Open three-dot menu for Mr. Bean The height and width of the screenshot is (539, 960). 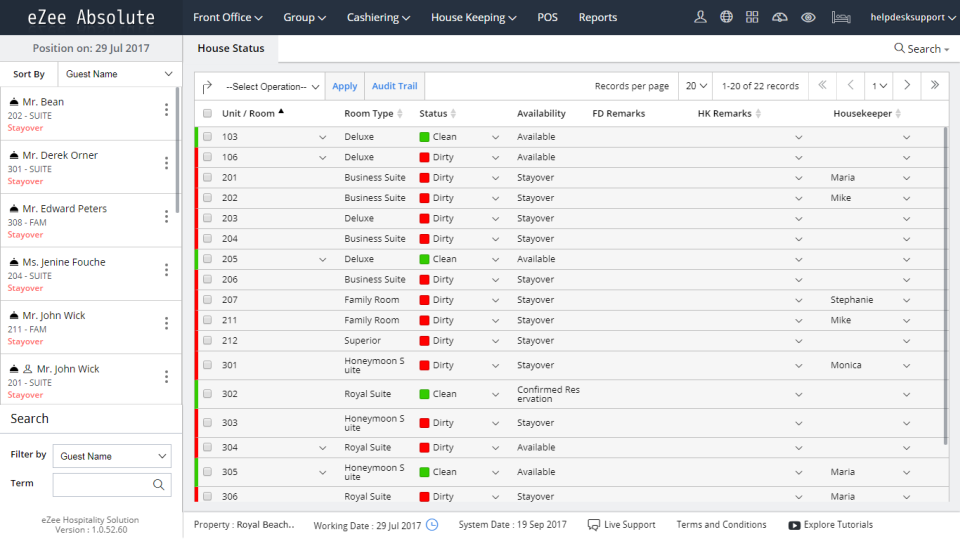[x=166, y=110]
